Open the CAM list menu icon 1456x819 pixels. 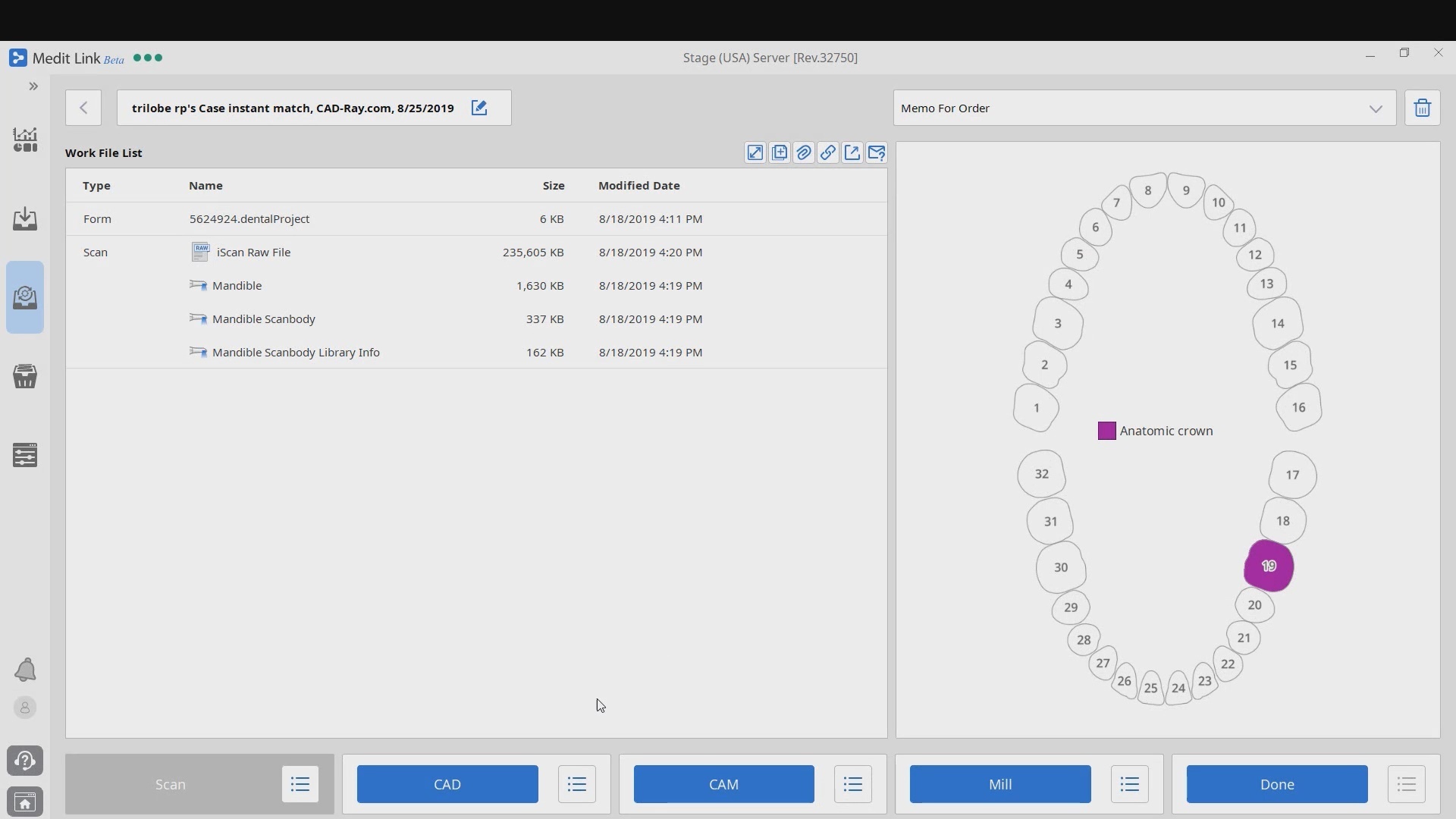click(852, 784)
